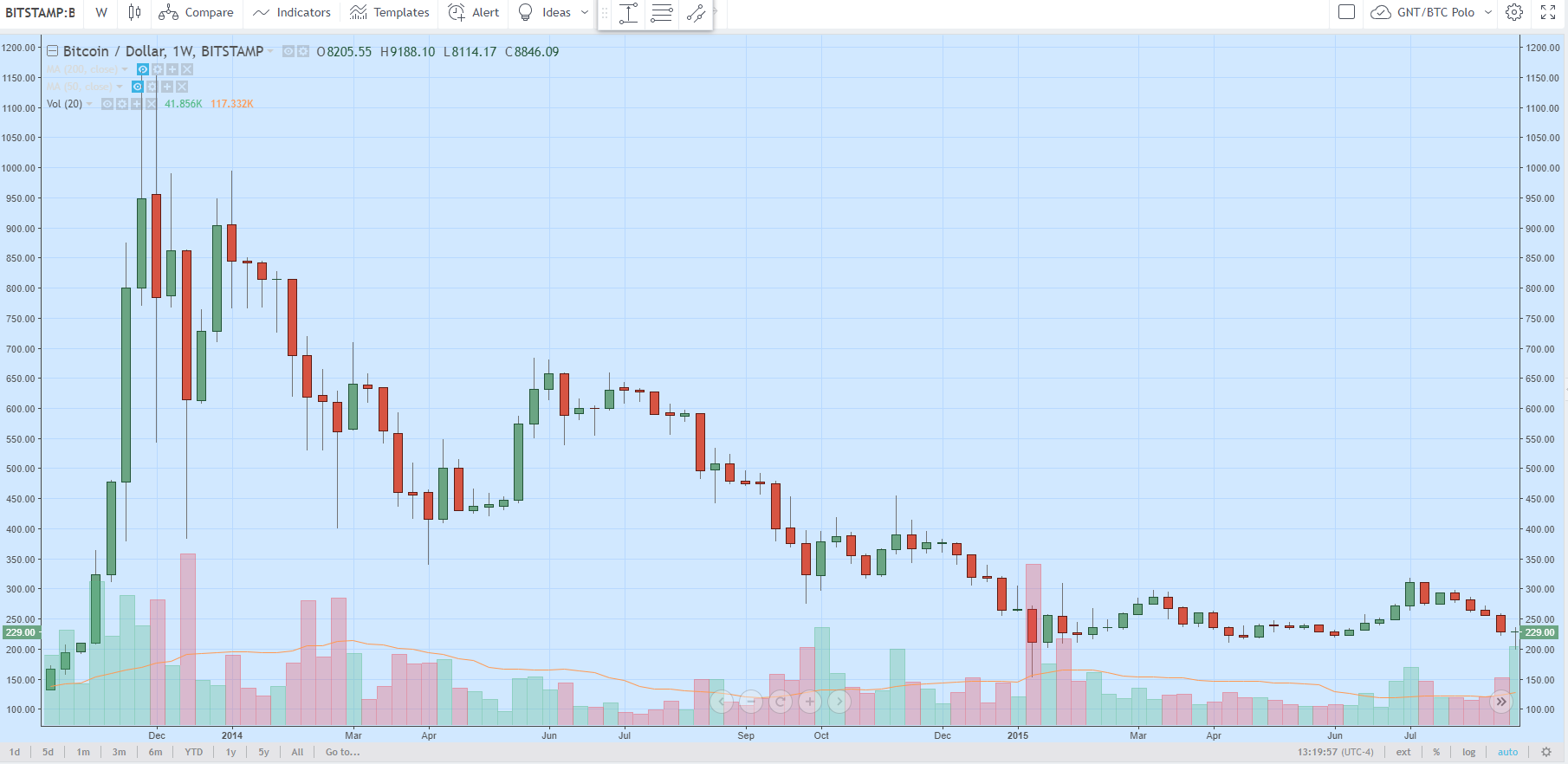This screenshot has width=1568, height=764.
Task: Expand the MA (50, close) dropdown arrow
Action: 120,87
